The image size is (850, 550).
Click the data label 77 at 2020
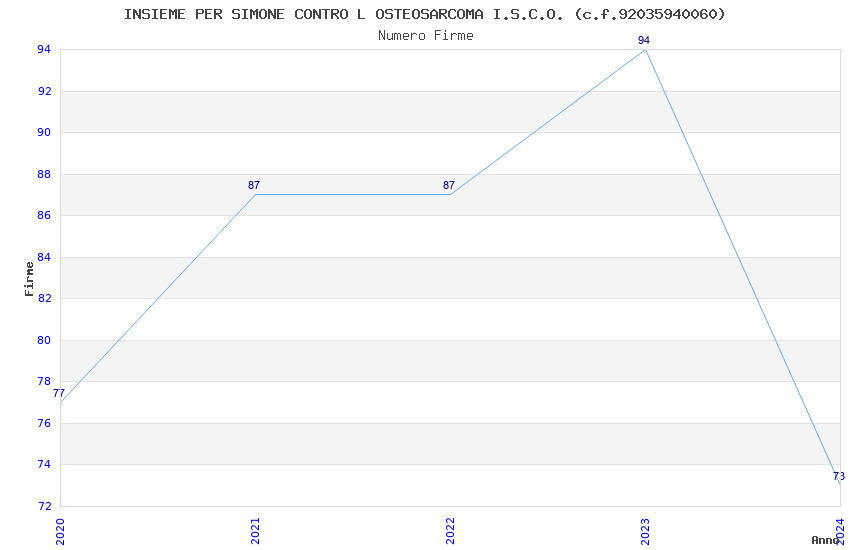[x=59, y=393]
